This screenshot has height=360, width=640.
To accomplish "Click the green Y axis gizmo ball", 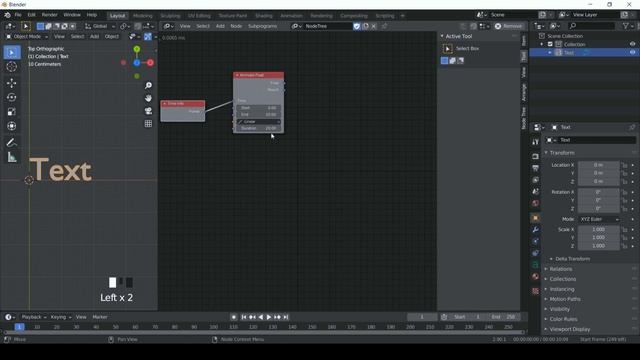I will click(x=137, y=49).
